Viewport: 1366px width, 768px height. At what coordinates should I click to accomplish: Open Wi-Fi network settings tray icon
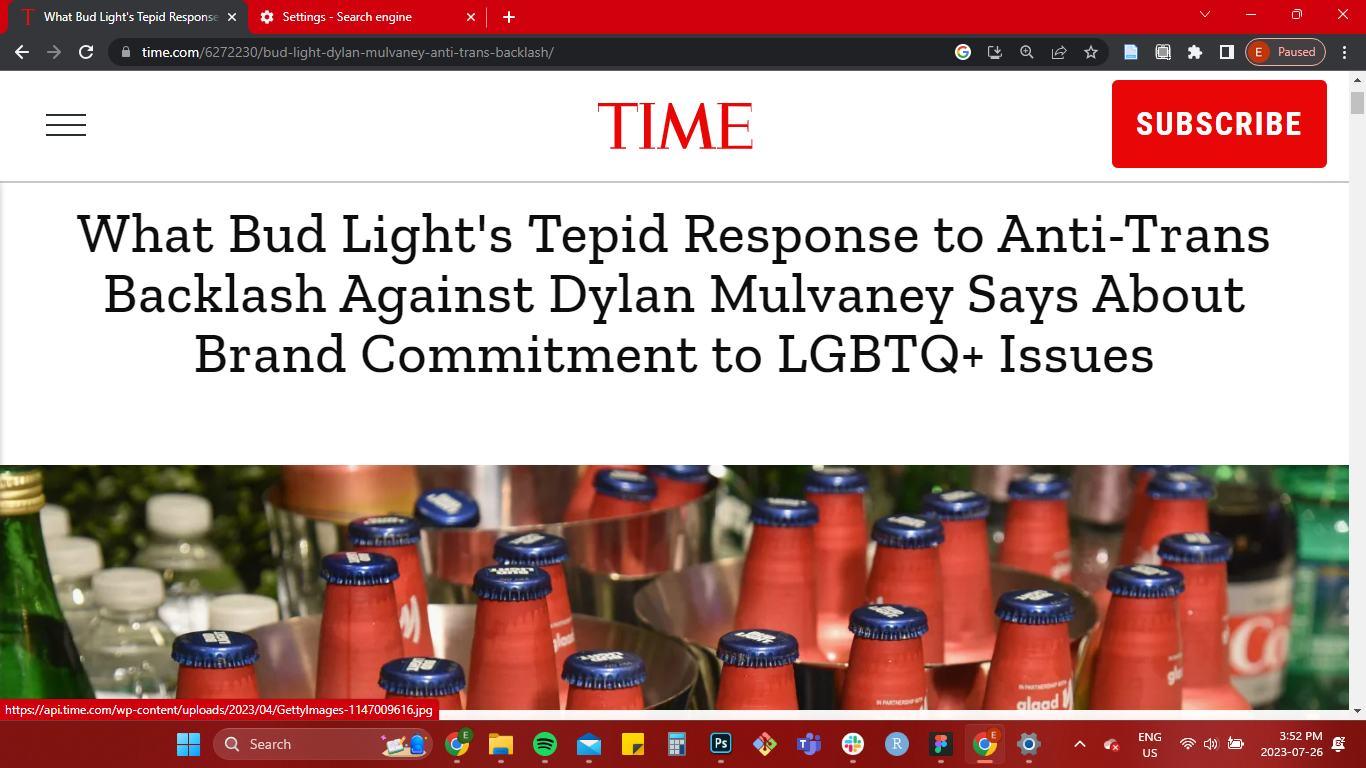pos(1188,744)
